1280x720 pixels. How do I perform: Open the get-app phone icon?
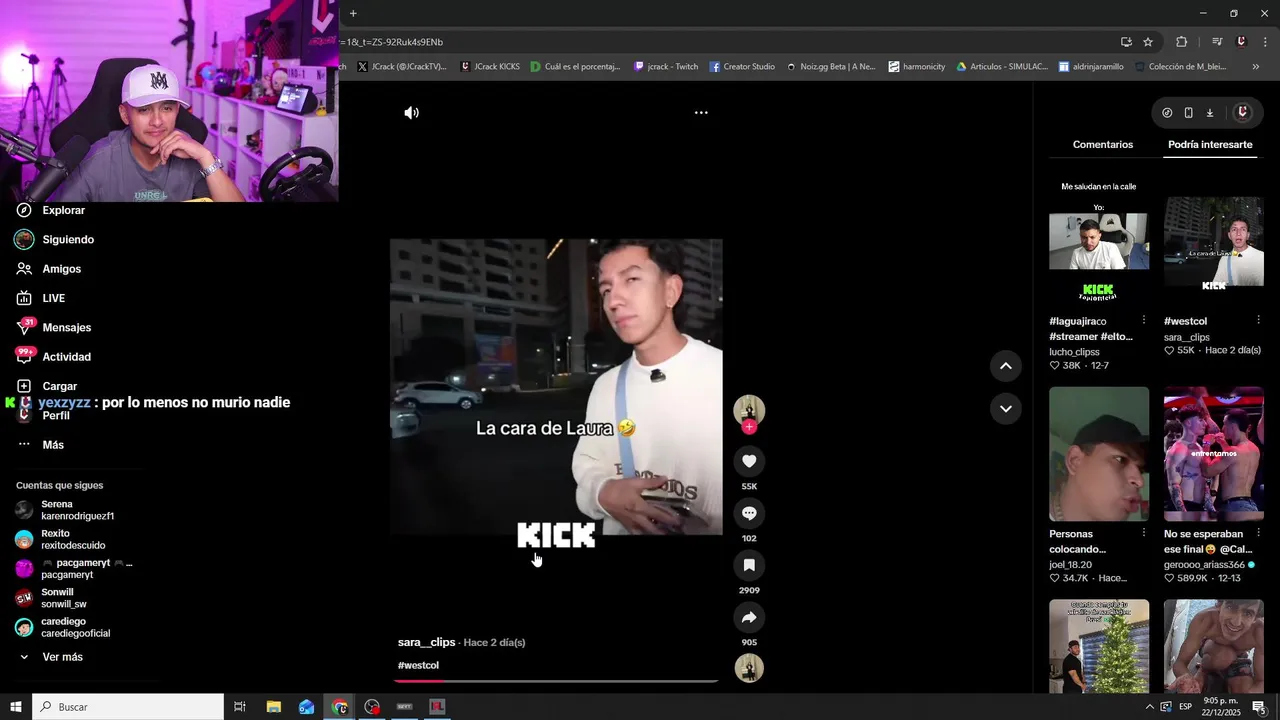1188,113
